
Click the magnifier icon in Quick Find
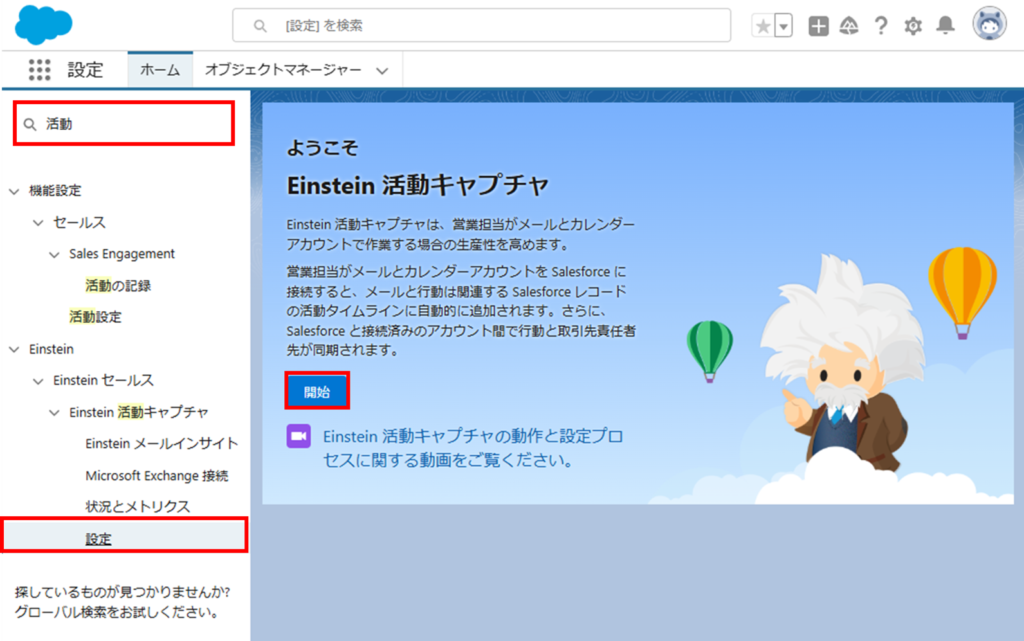point(29,124)
